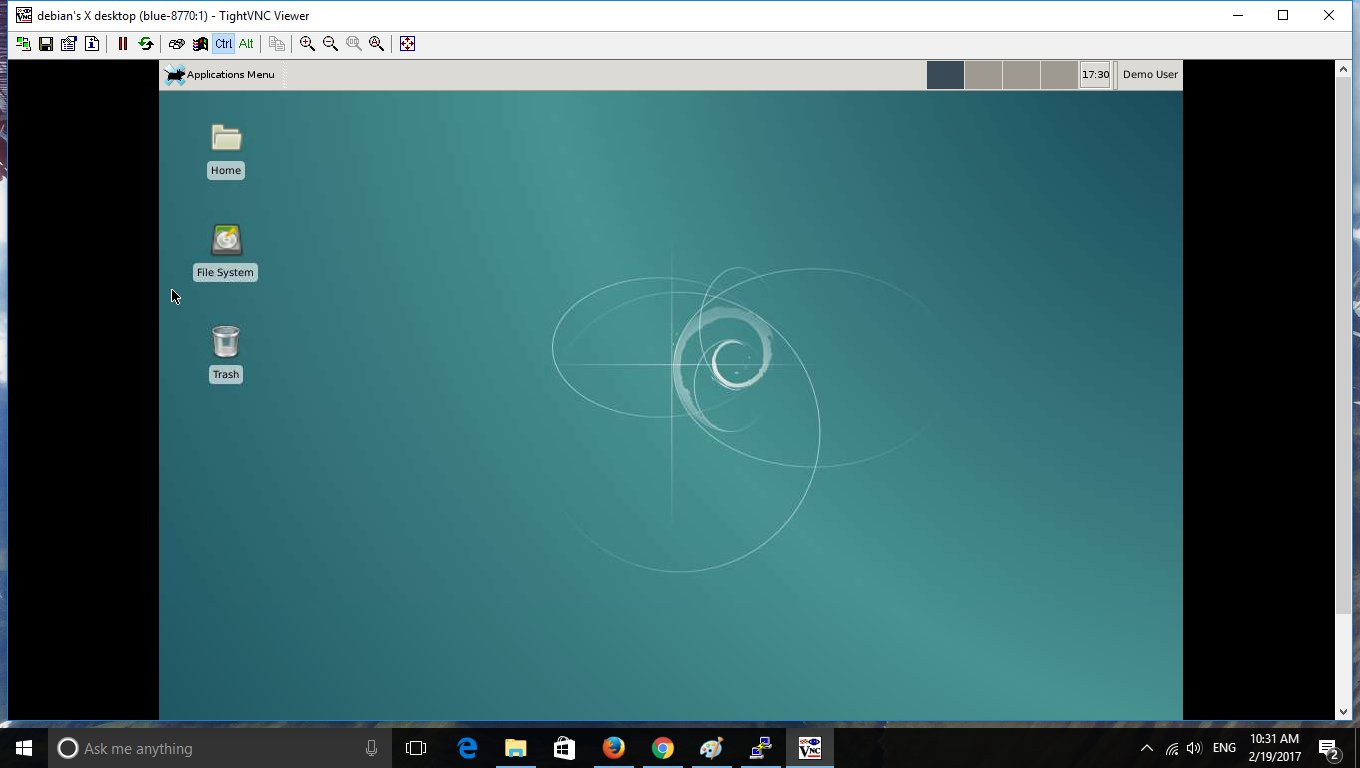Select the File System desktop icon
Screen dimensions: 1360x768
(226, 252)
